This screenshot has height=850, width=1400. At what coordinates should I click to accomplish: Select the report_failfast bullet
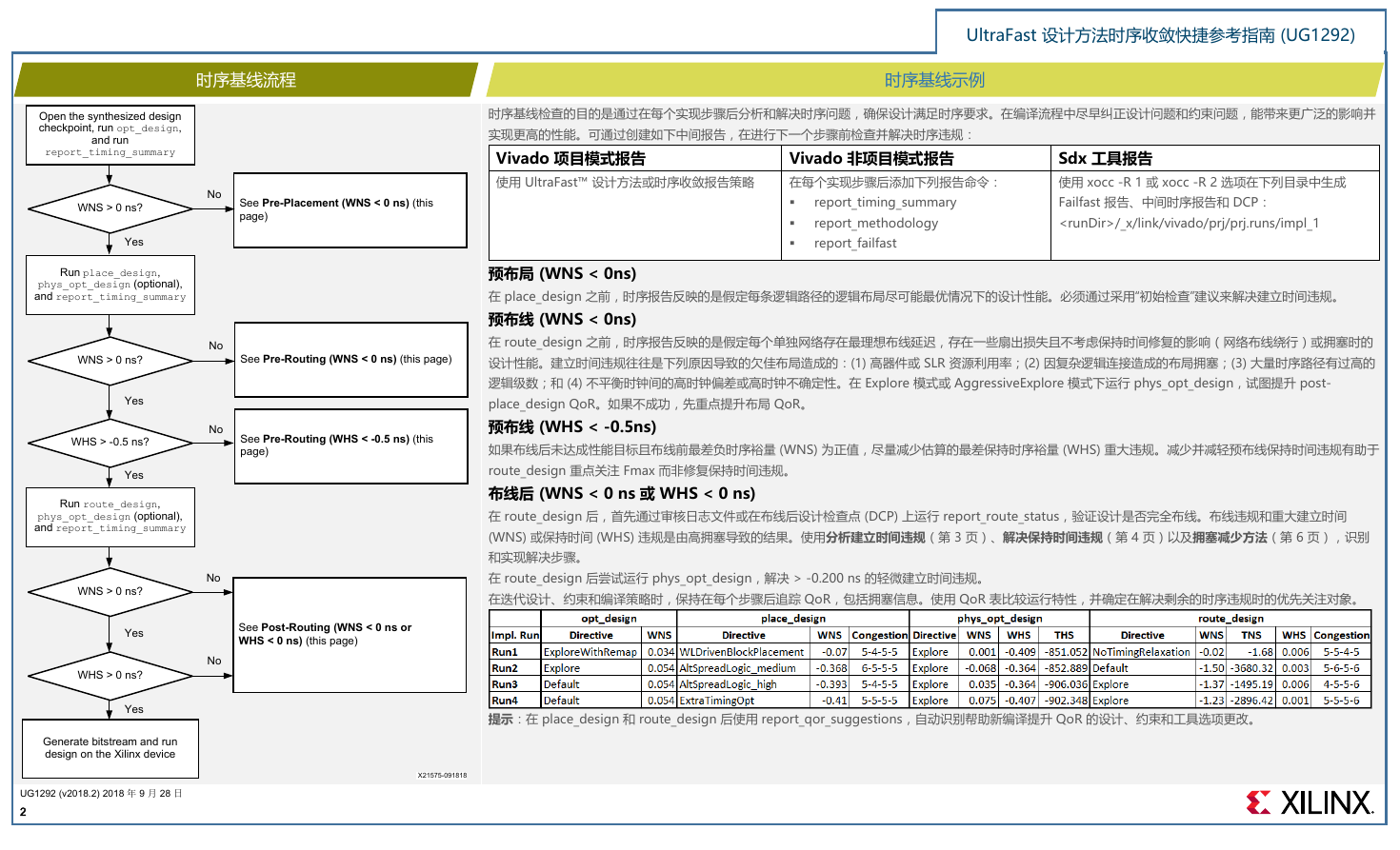point(854,244)
